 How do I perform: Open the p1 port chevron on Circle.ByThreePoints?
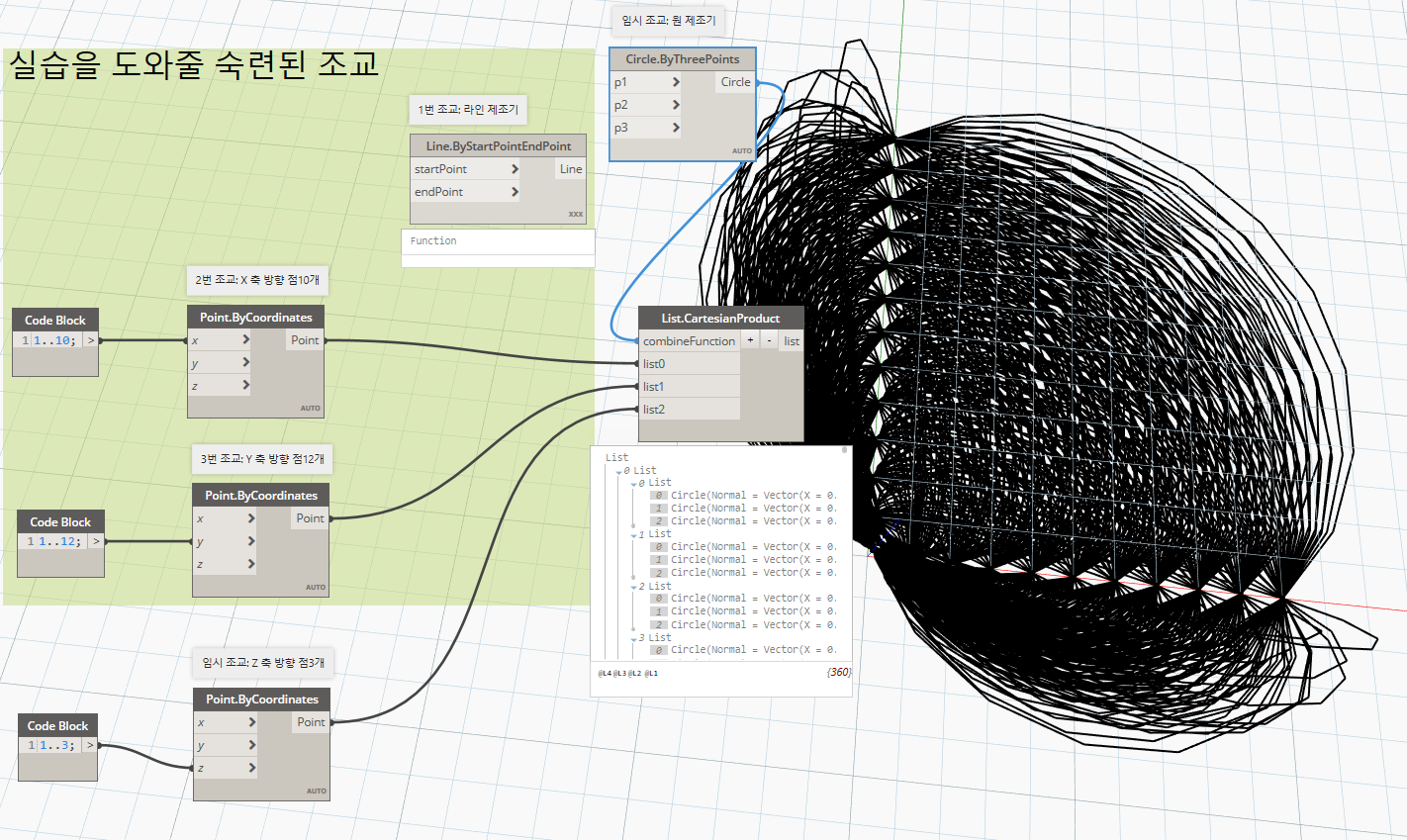(x=676, y=82)
